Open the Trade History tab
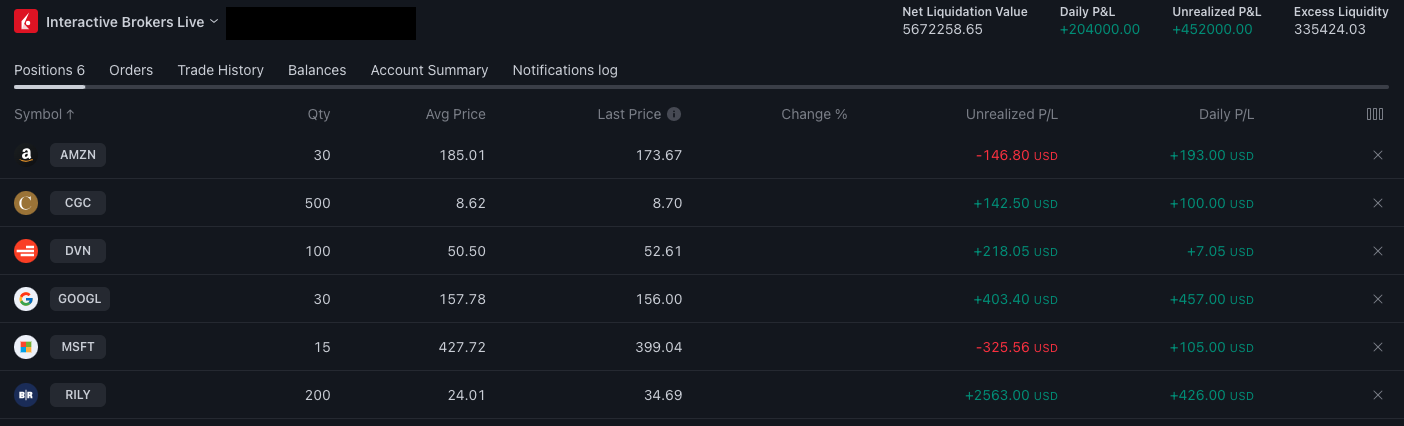Viewport: 1404px width, 426px height. click(x=220, y=70)
